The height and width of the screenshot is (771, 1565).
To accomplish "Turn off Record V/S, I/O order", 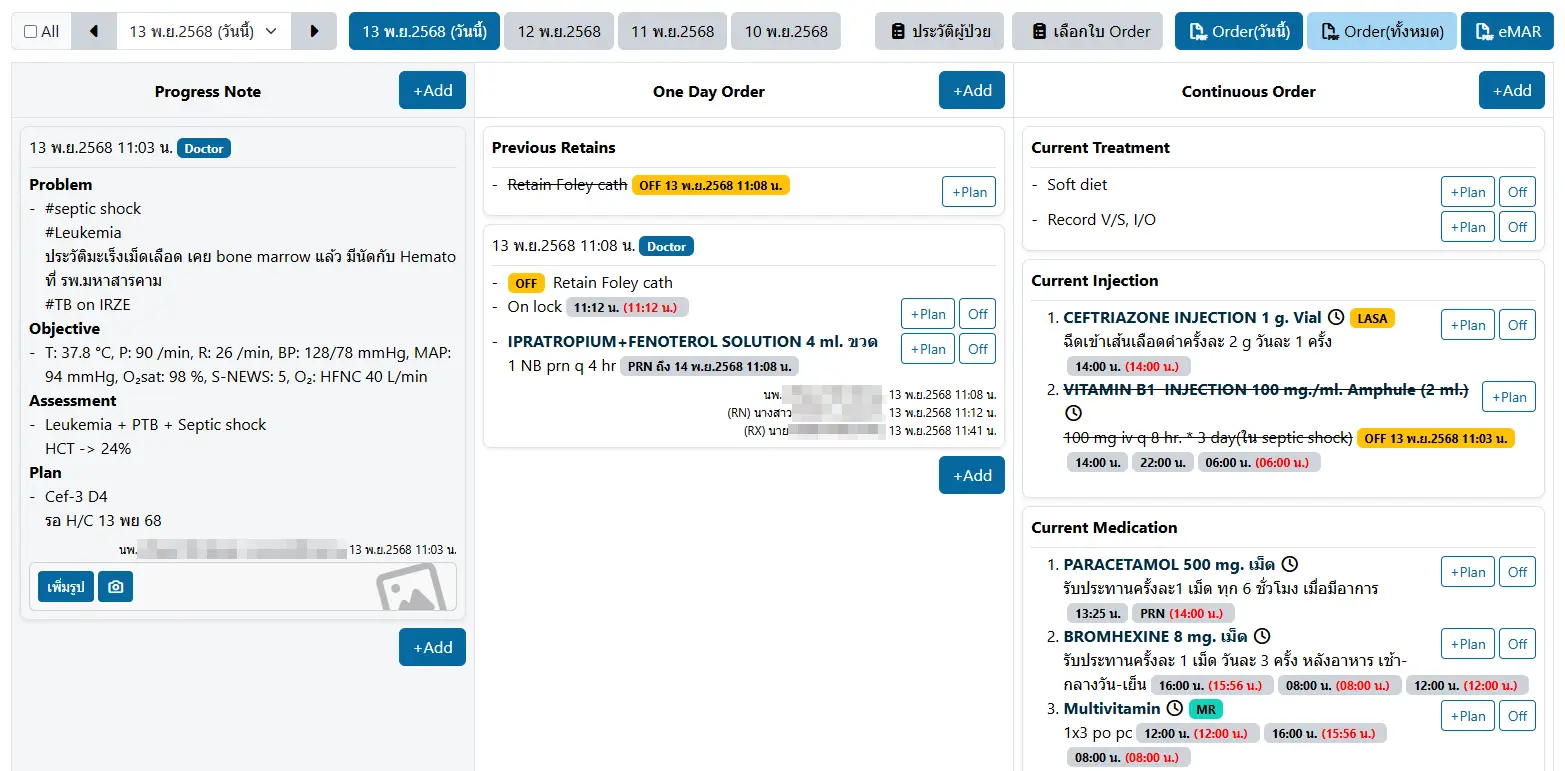I will [x=1516, y=227].
